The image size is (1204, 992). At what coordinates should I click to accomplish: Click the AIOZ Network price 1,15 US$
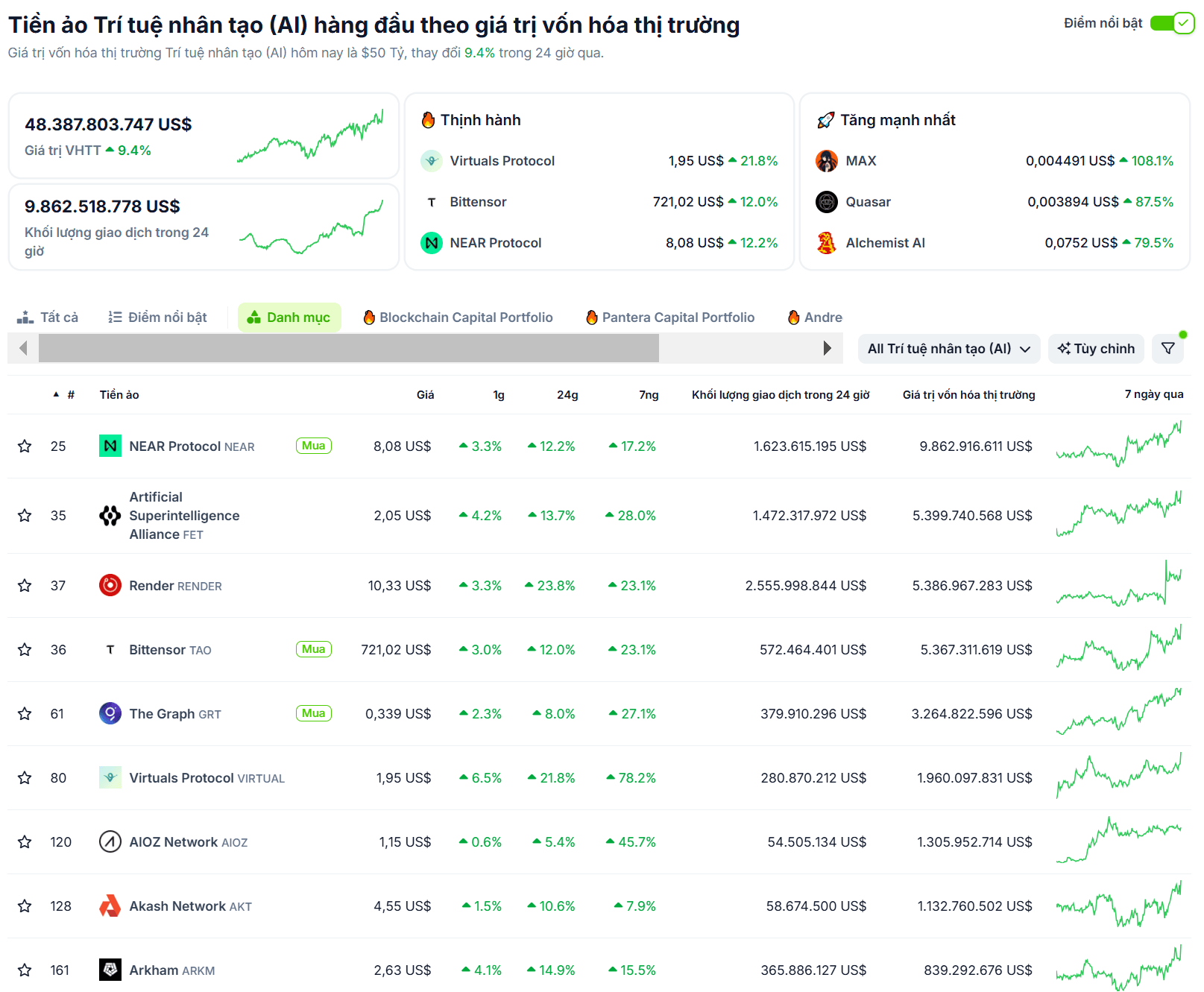click(x=405, y=841)
